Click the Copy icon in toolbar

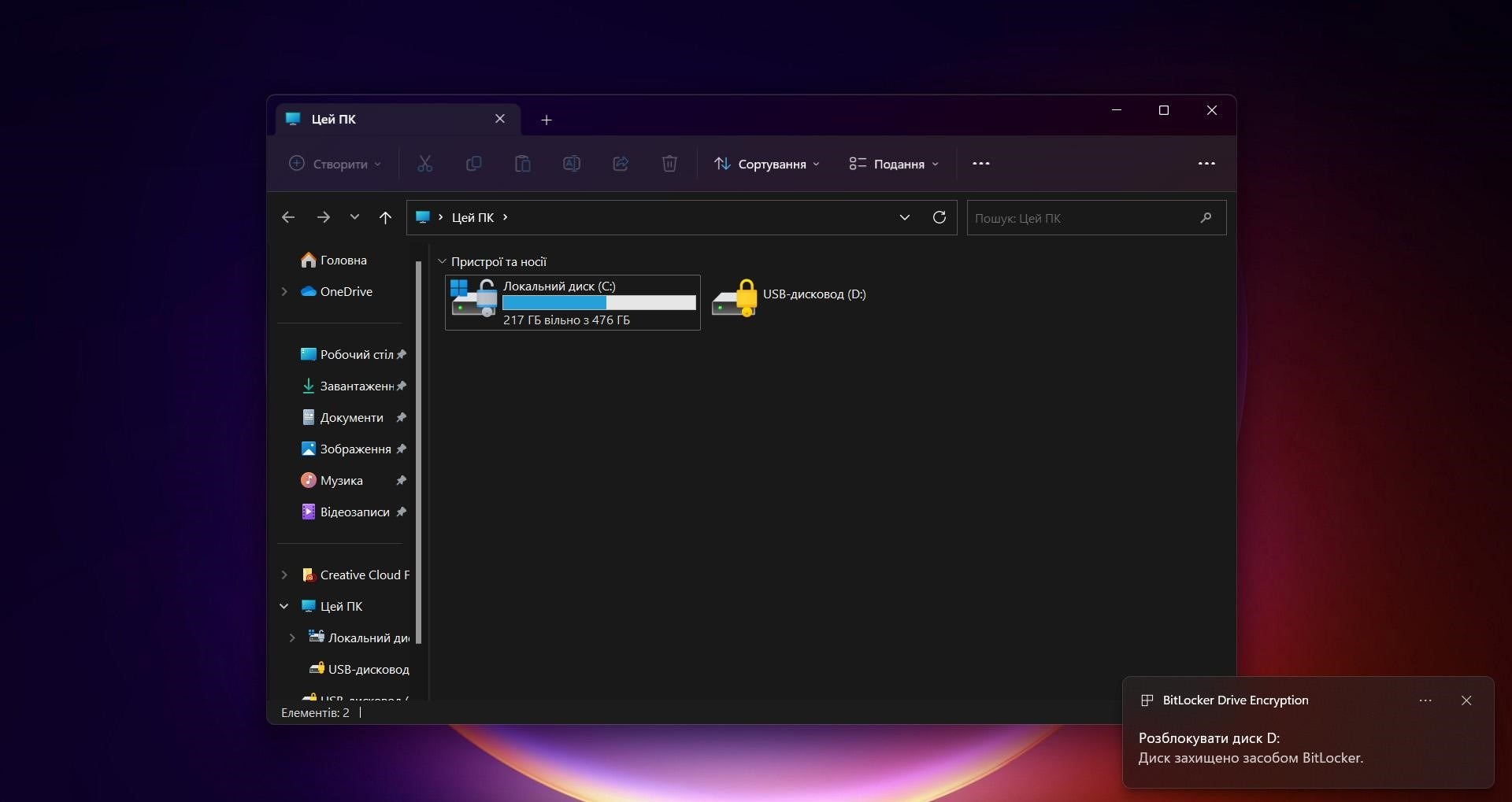pos(473,164)
